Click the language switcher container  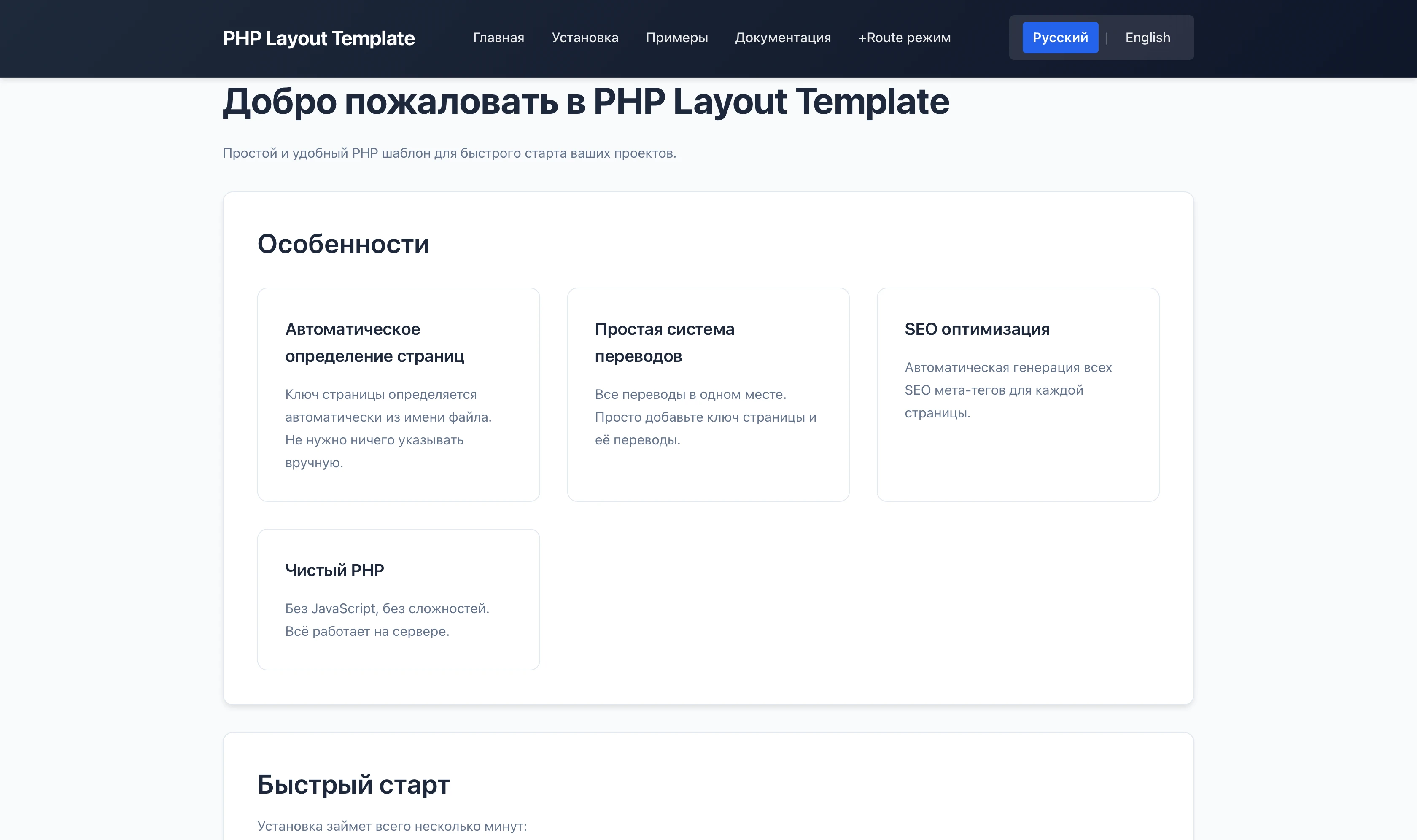[x=1101, y=37]
